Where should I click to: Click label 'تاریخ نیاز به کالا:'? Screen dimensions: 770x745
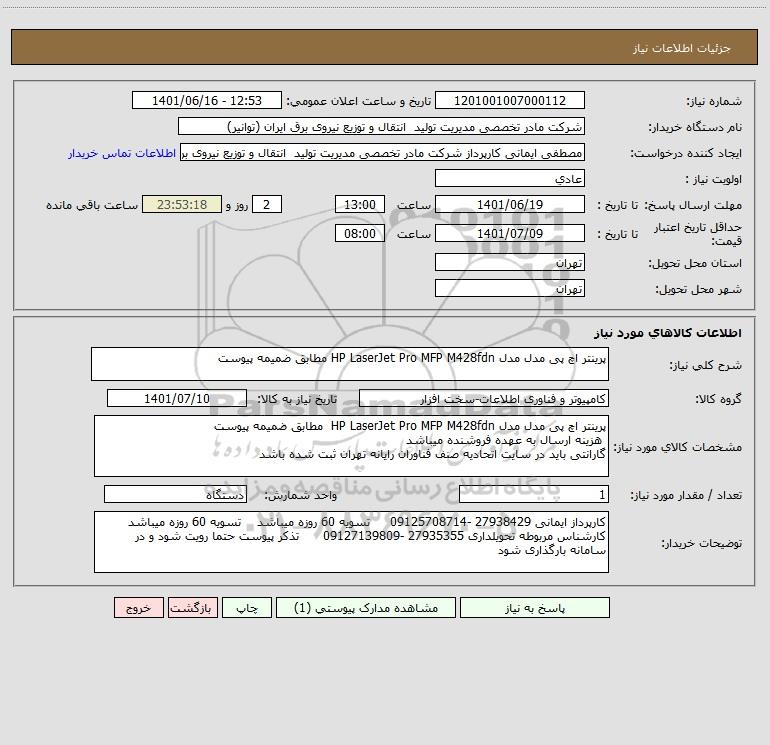click(x=298, y=399)
